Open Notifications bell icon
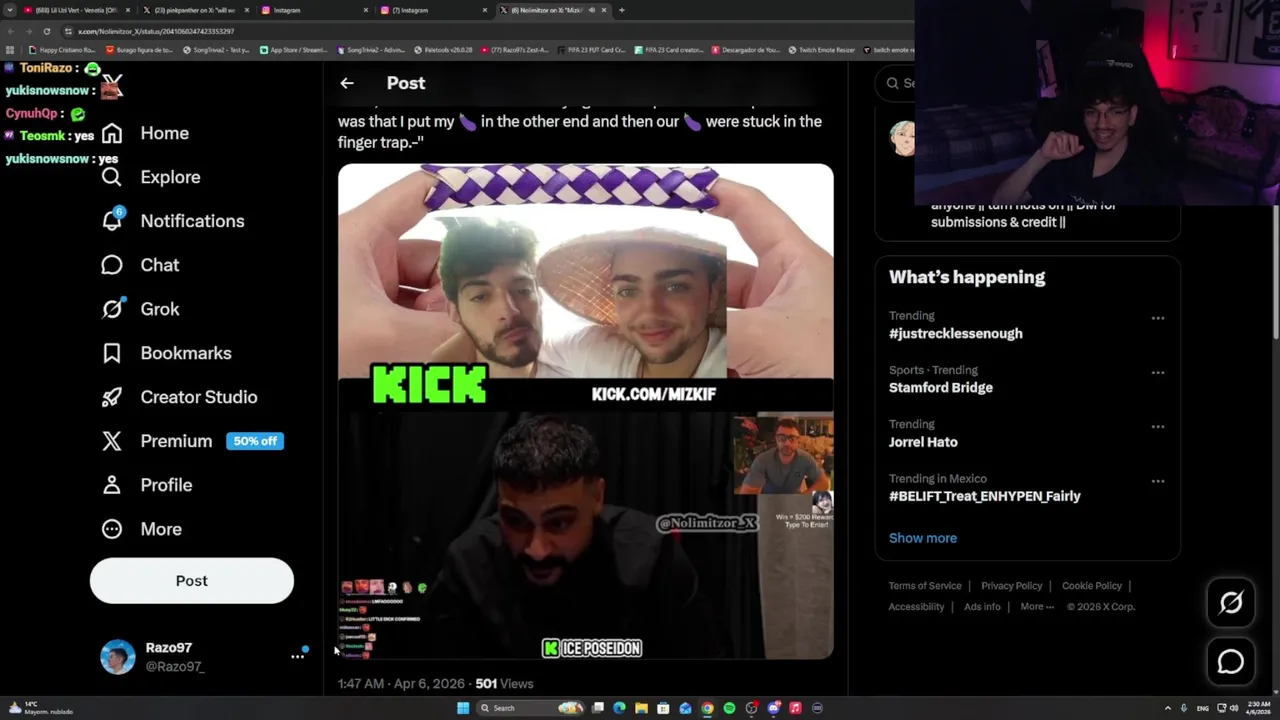1280x720 pixels. click(112, 220)
